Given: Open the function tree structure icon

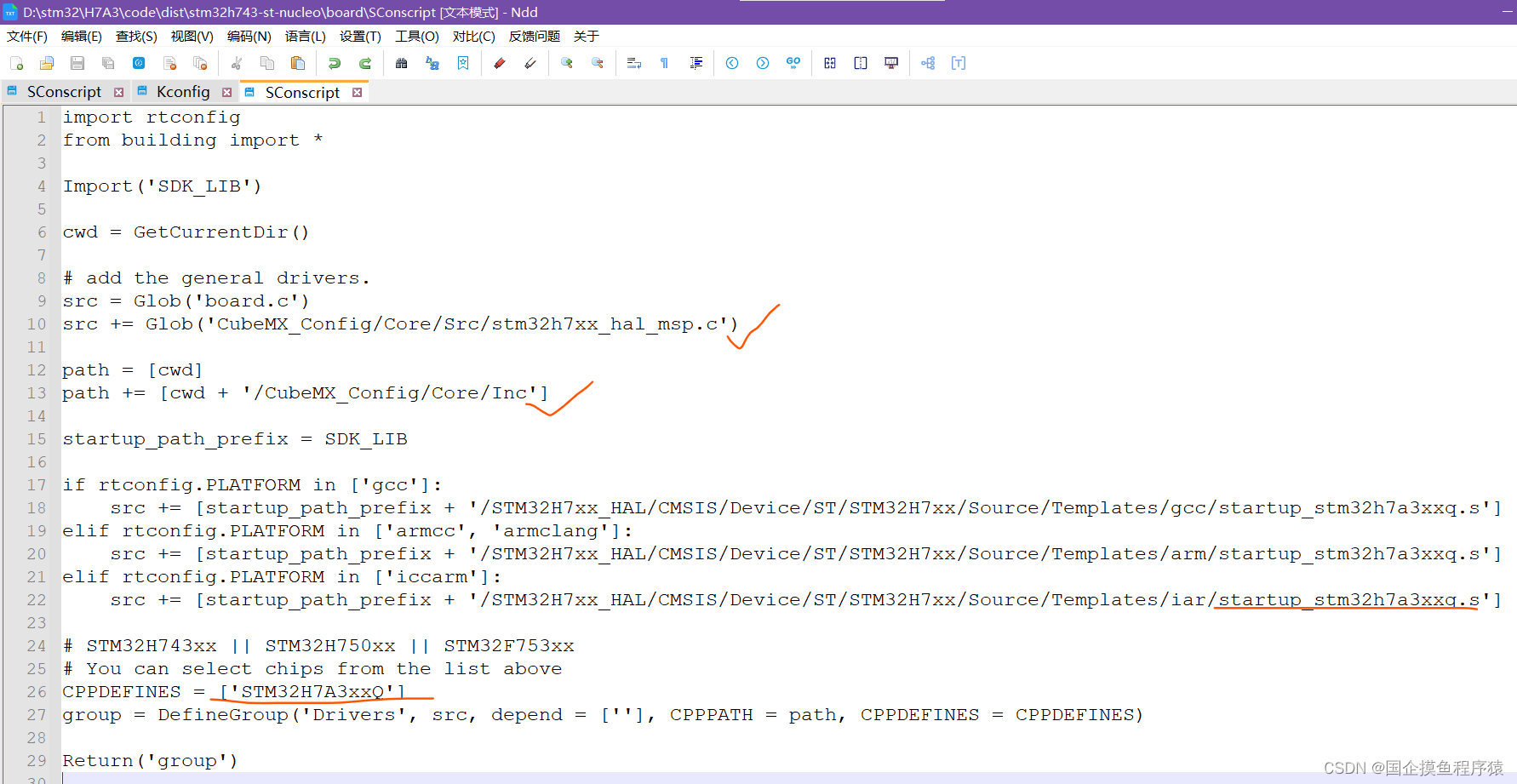Looking at the screenshot, I should click(928, 63).
